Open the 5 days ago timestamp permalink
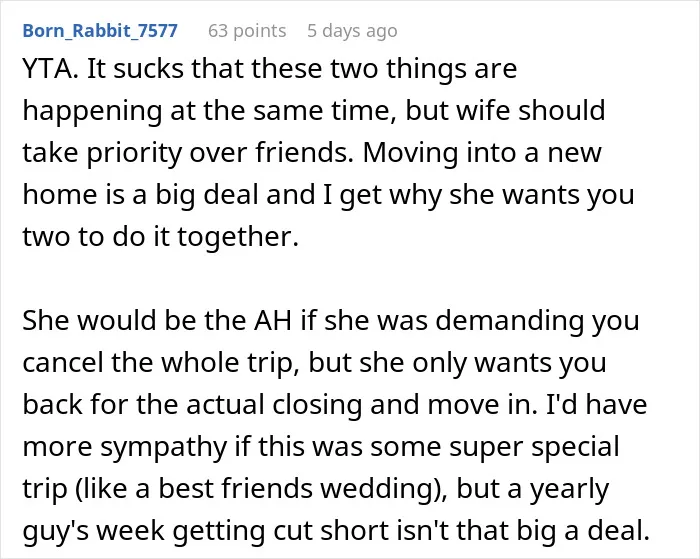The image size is (700, 559). pos(352,31)
